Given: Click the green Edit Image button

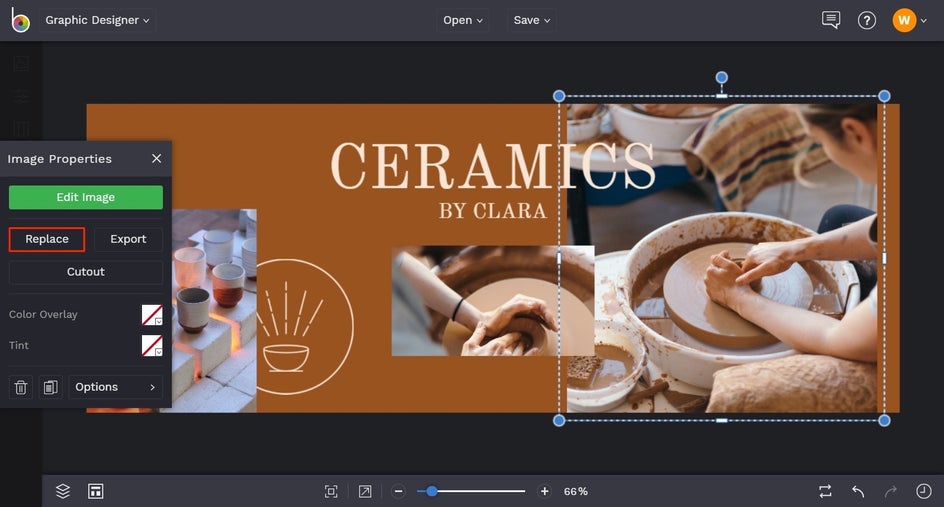Looking at the screenshot, I should [x=85, y=197].
